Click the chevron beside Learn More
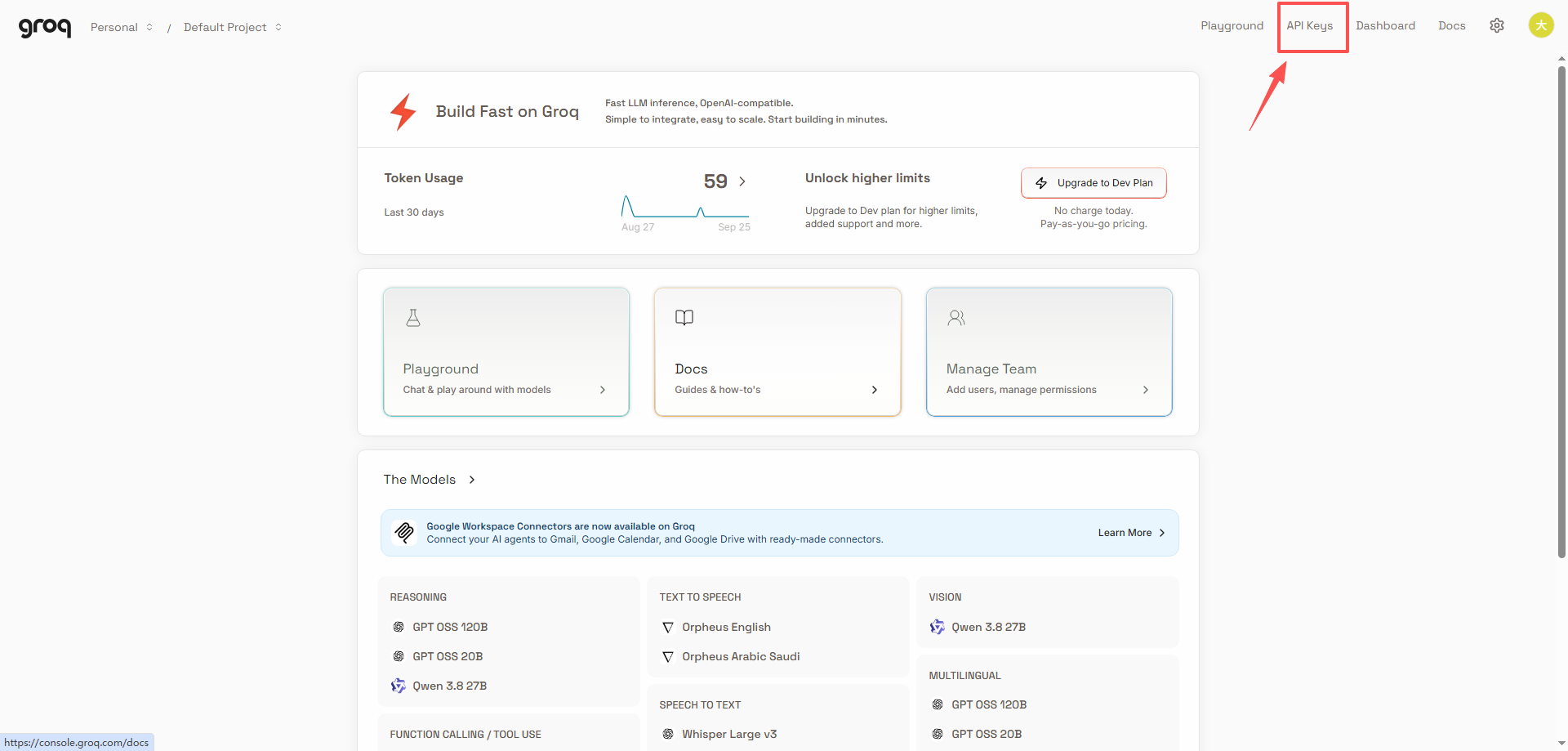 click(x=1162, y=533)
